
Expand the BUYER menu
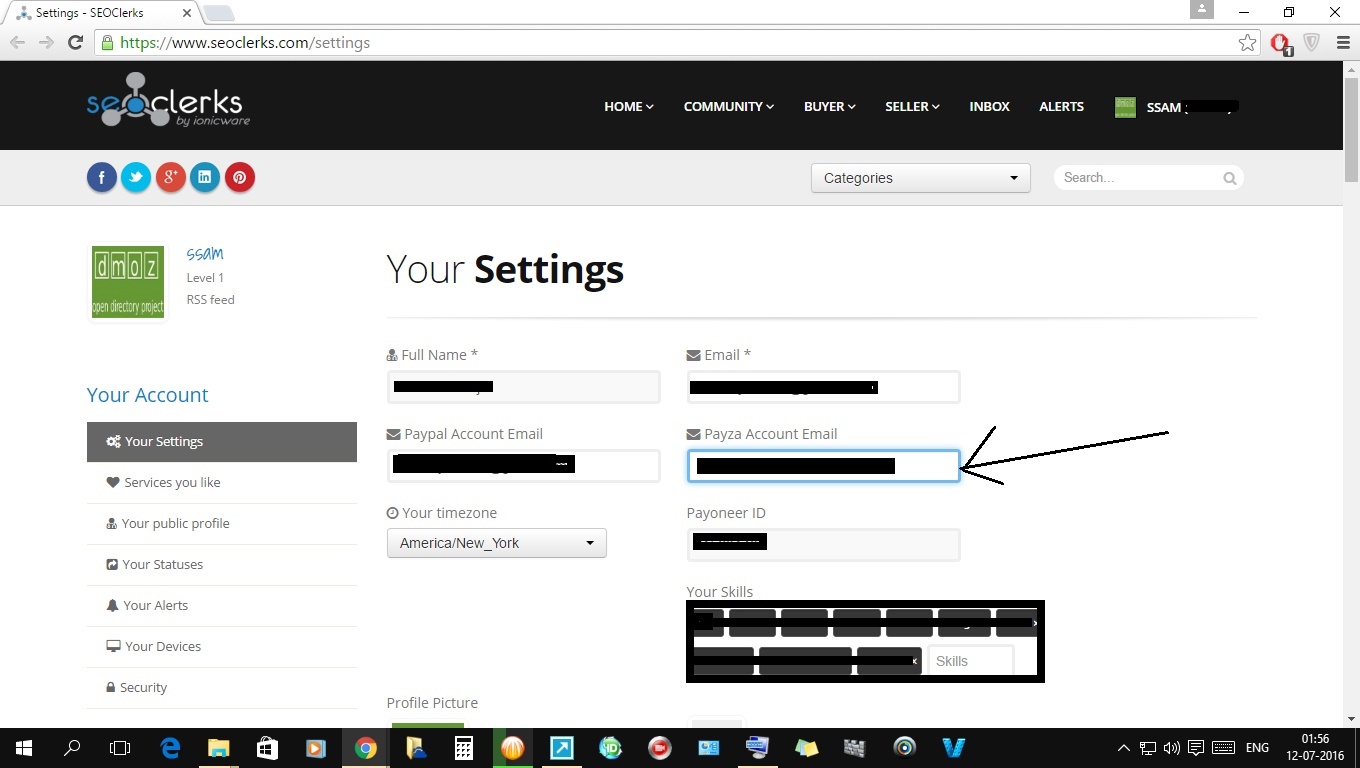tap(830, 106)
